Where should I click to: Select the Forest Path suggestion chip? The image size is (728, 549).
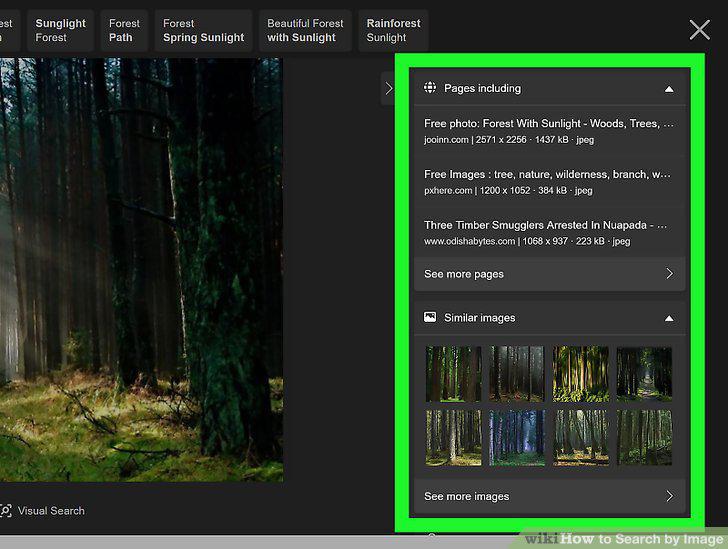[x=124, y=30]
